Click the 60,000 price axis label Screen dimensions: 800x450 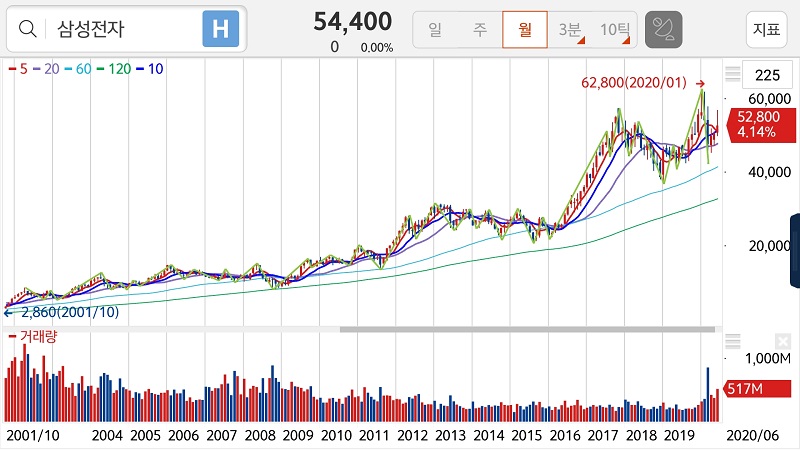pos(769,98)
